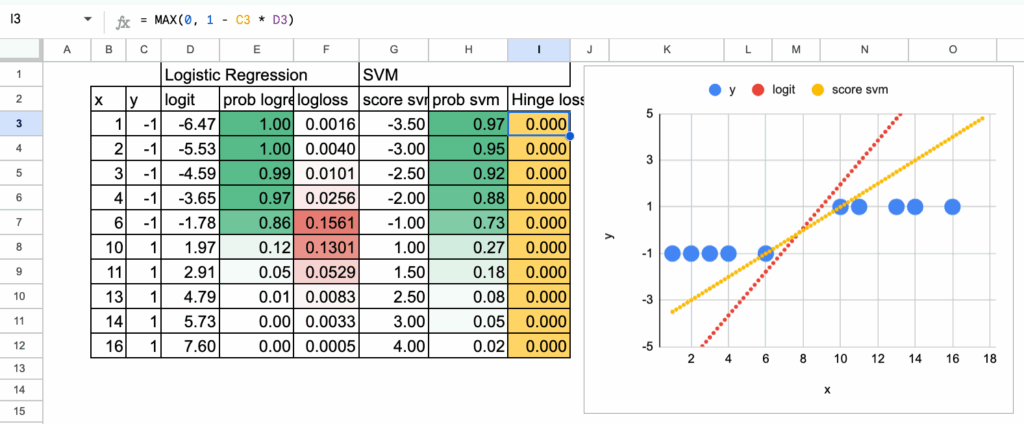Select column D header
Image resolution: width=1024 pixels, height=424 pixels.
(190, 50)
